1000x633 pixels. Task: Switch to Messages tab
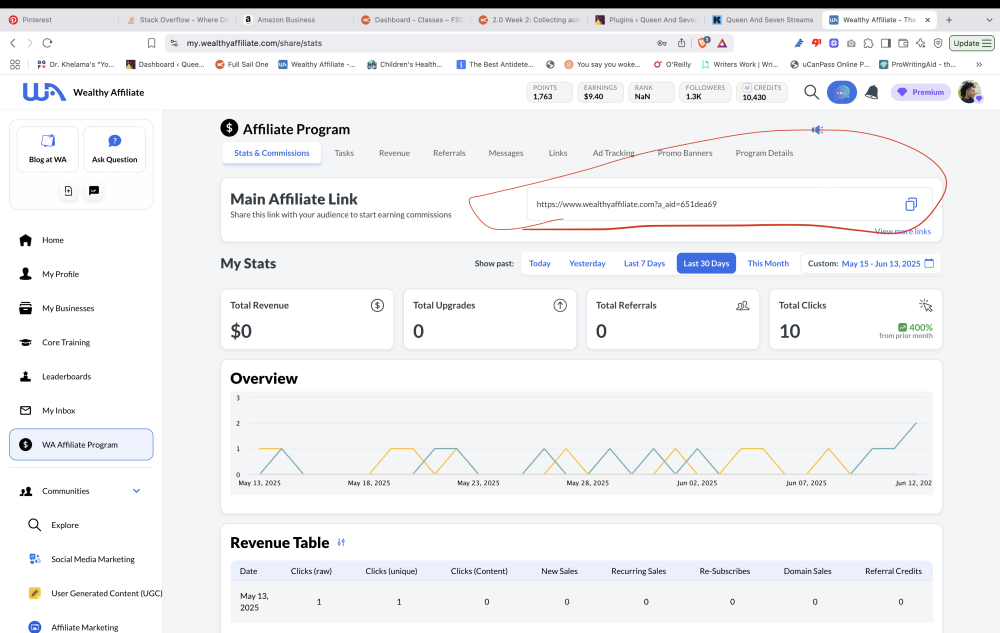pos(506,153)
